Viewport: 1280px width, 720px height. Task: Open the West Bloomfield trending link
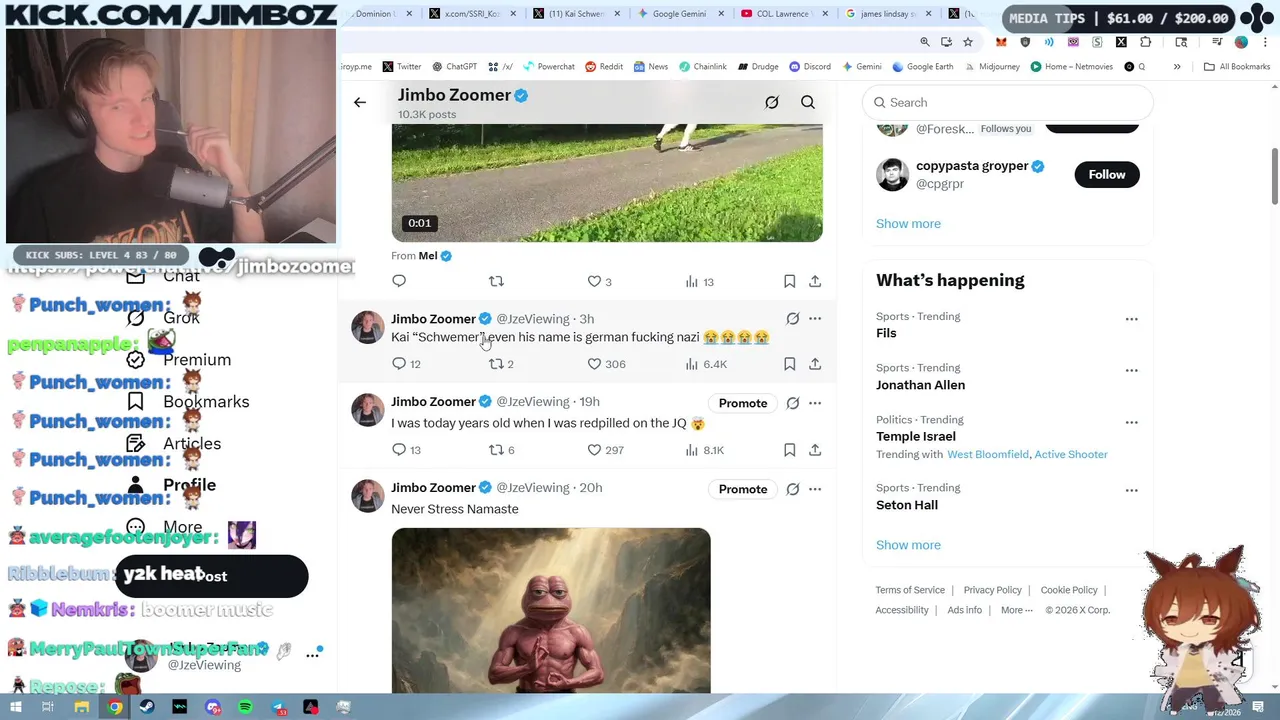tap(988, 454)
